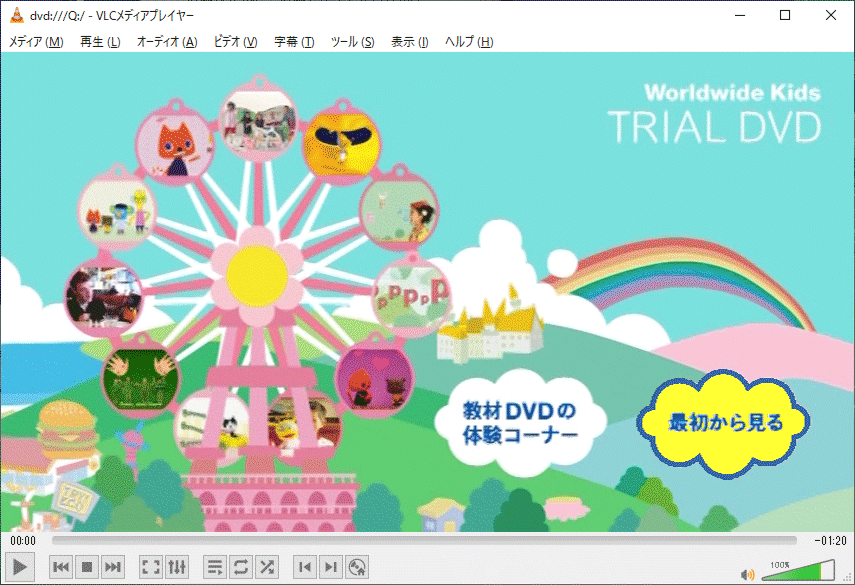Open extended settings (equalizer icon)
Screen dimensions: 855x585
pos(177,567)
